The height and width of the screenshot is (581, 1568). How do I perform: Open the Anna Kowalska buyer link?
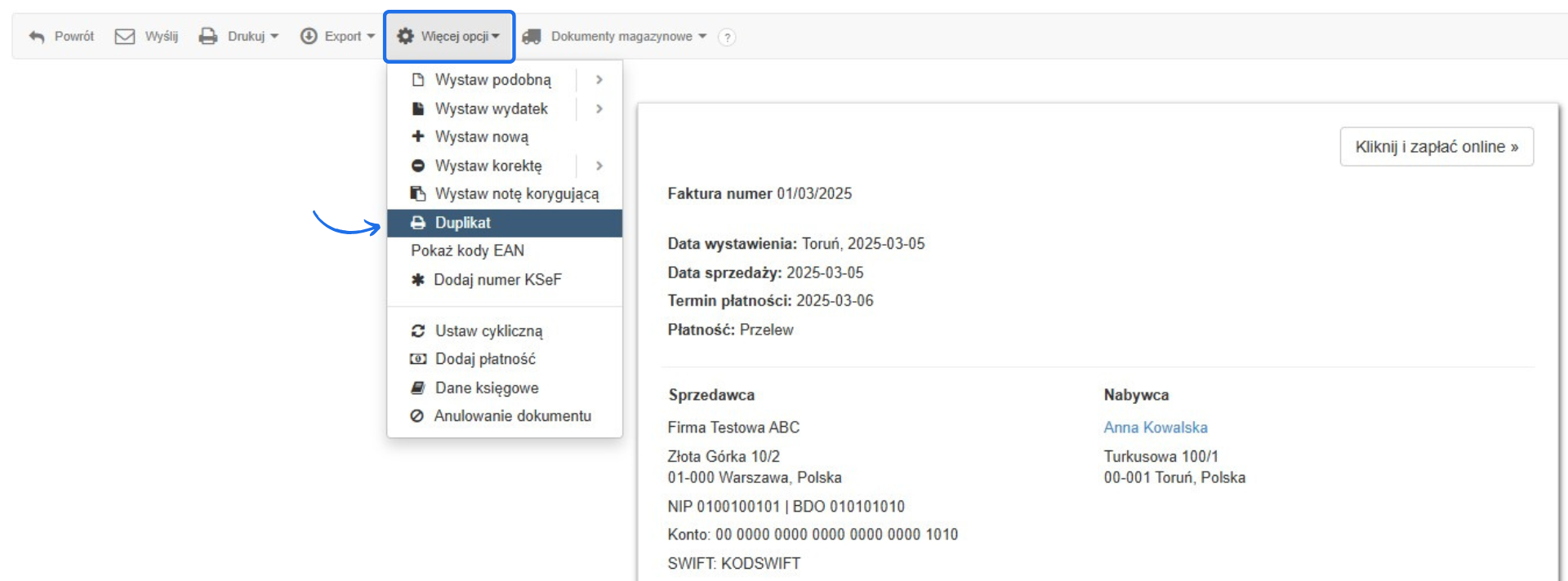[x=1155, y=427]
